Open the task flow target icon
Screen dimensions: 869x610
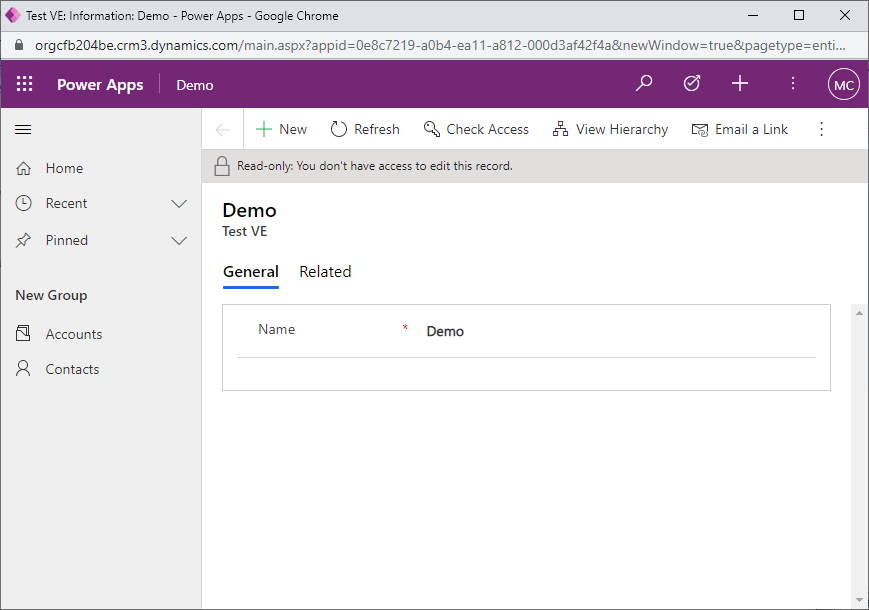click(692, 84)
